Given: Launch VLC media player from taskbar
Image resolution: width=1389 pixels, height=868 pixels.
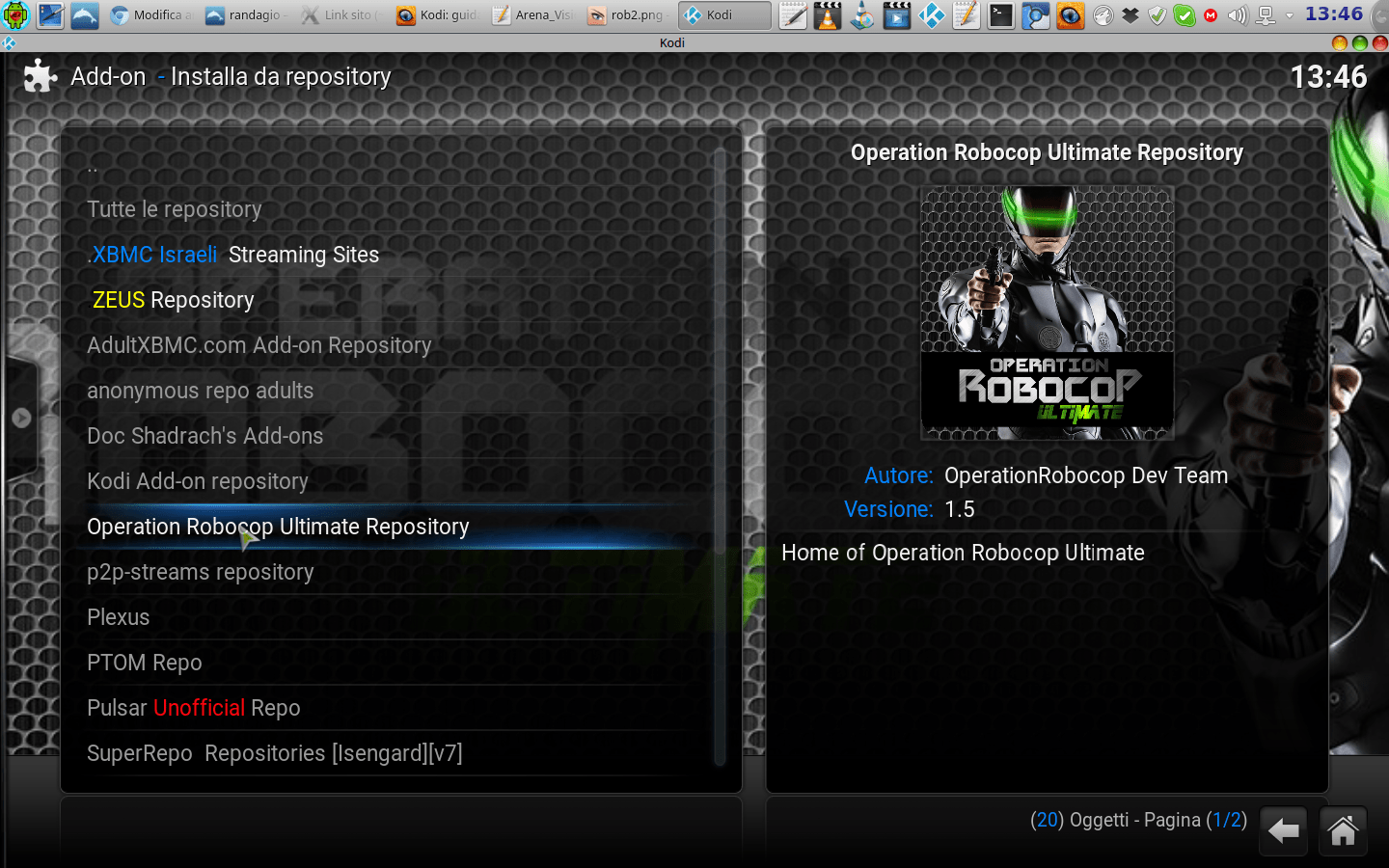Looking at the screenshot, I should pos(828,14).
